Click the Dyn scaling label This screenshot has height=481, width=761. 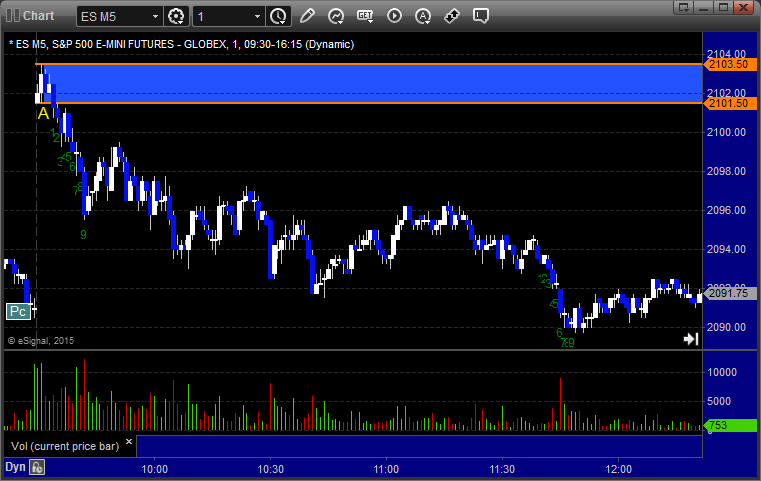(x=15, y=467)
